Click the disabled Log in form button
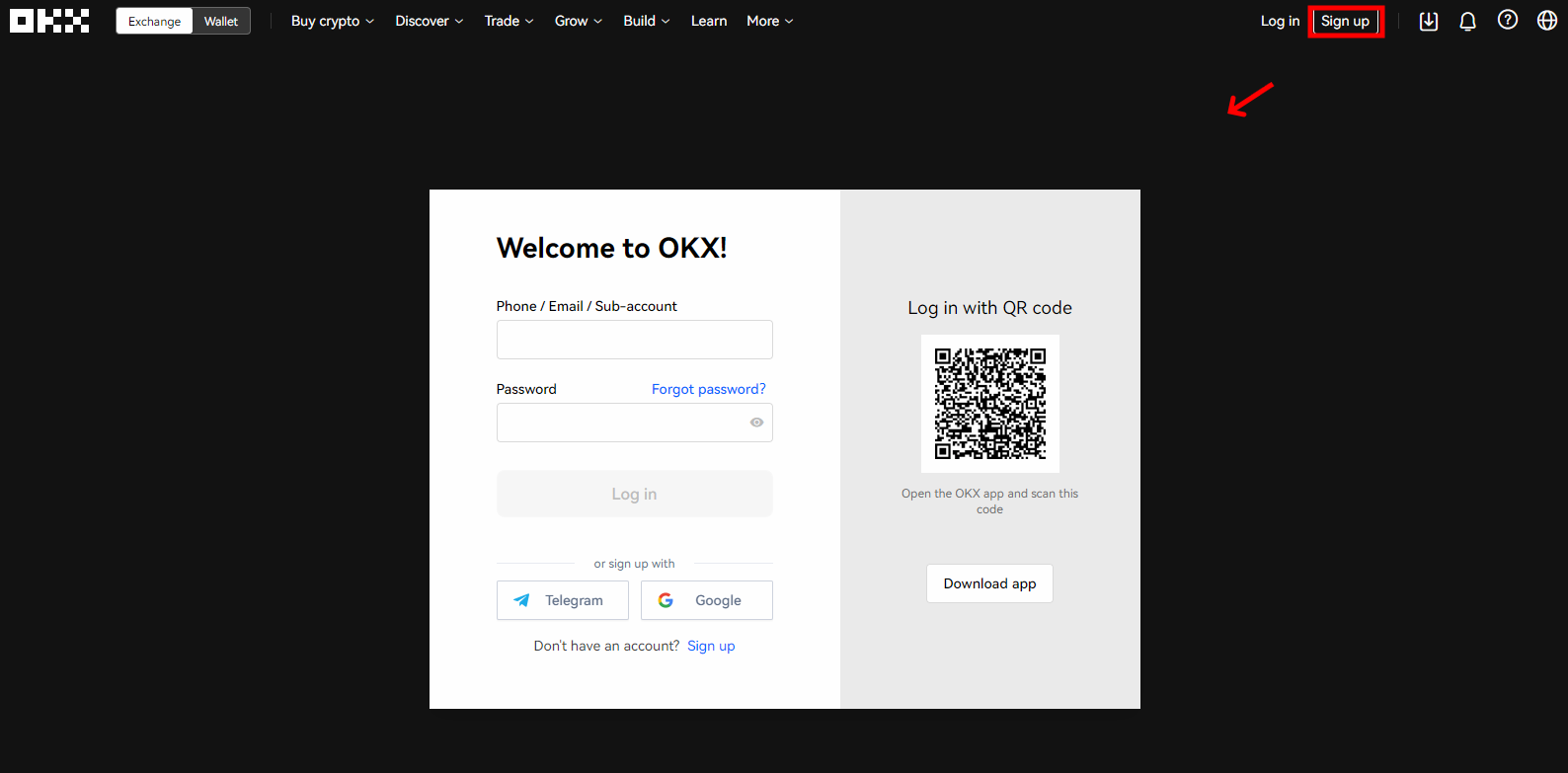The height and width of the screenshot is (773, 1568). [635, 494]
